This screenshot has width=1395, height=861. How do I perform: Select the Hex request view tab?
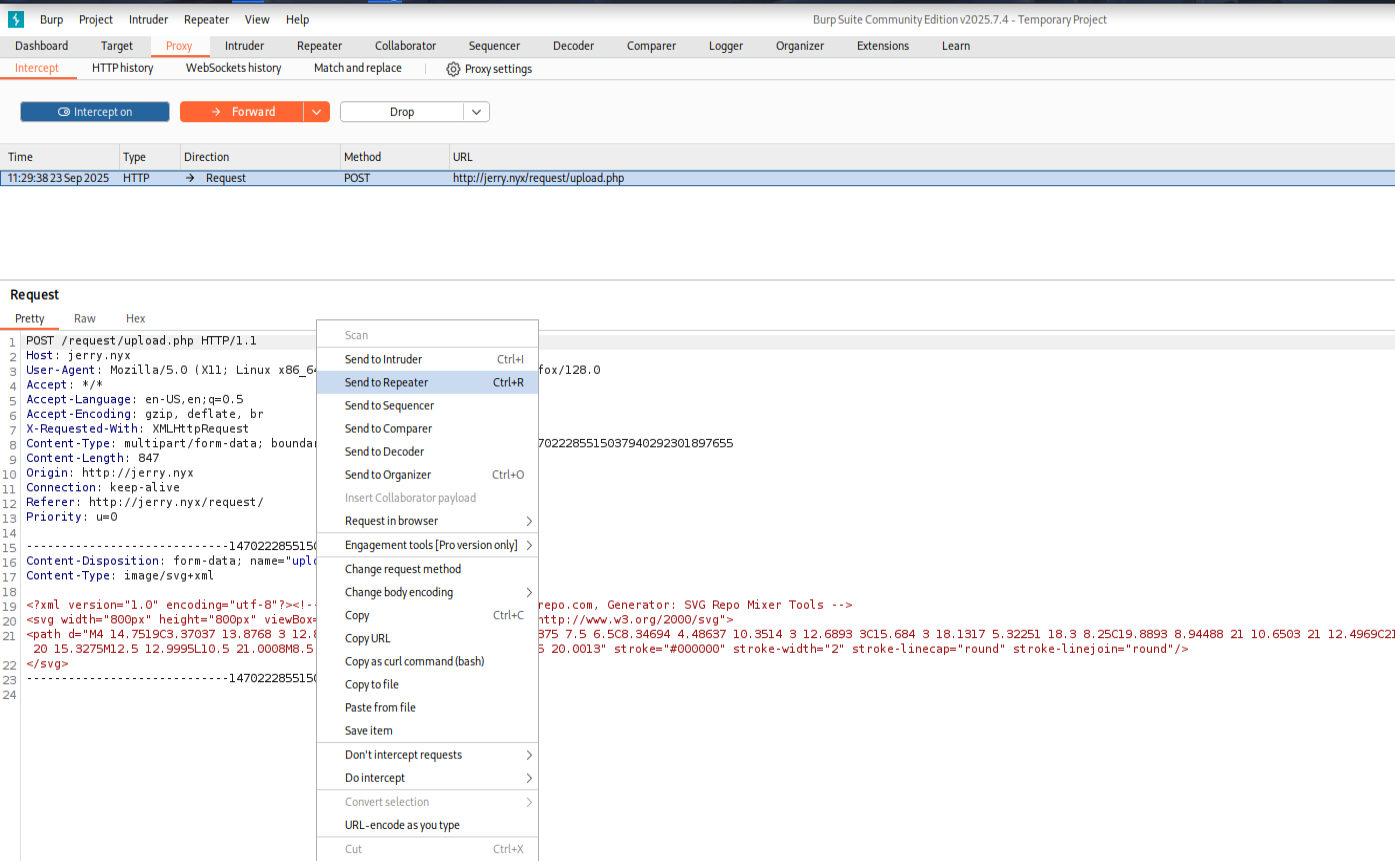(x=135, y=318)
